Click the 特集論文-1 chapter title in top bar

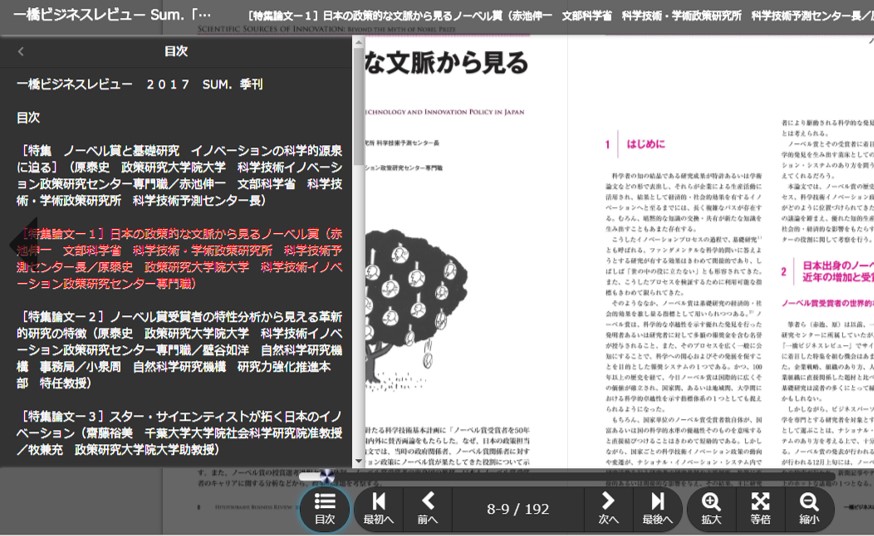click(560, 16)
